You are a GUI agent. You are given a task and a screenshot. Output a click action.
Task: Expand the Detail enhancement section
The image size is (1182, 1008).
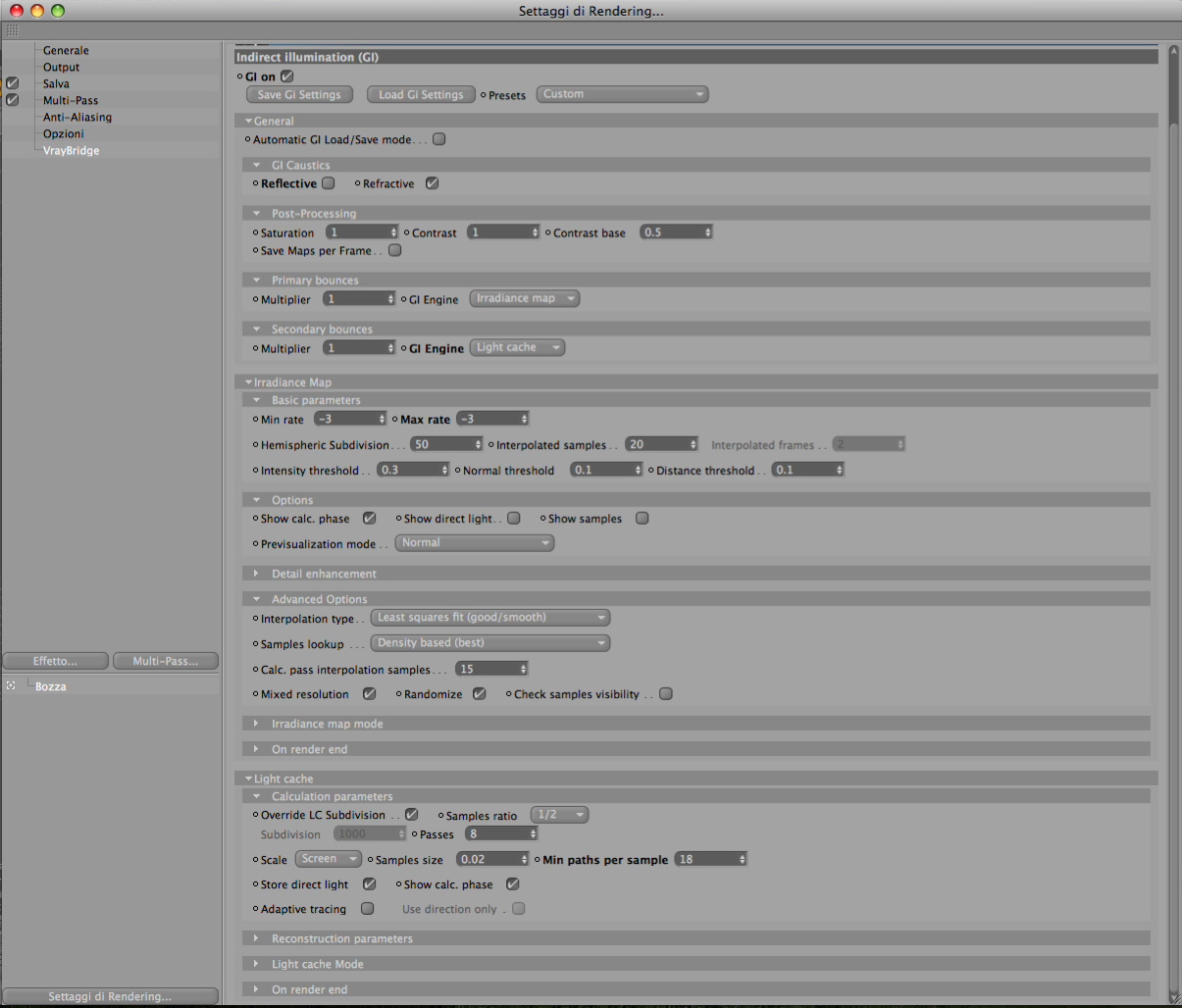point(256,574)
